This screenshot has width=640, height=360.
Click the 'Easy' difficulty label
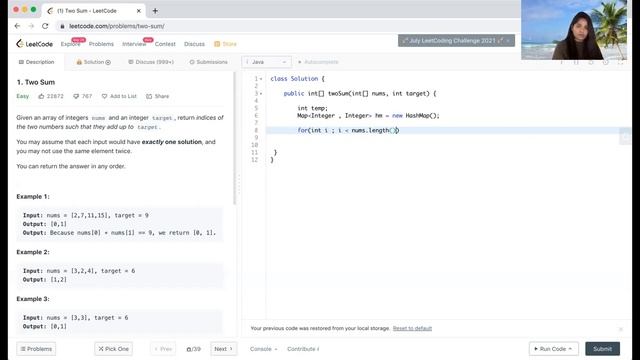22,96
